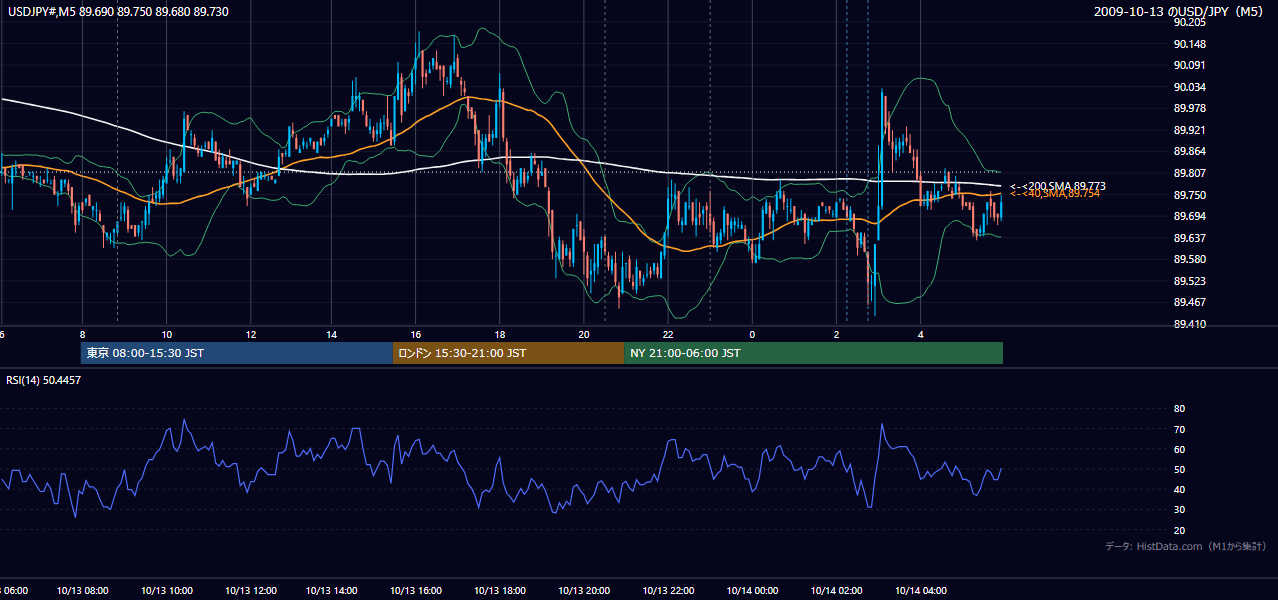Click the 40 SMA 89.754 label
This screenshot has width=1278, height=600.
(1055, 194)
